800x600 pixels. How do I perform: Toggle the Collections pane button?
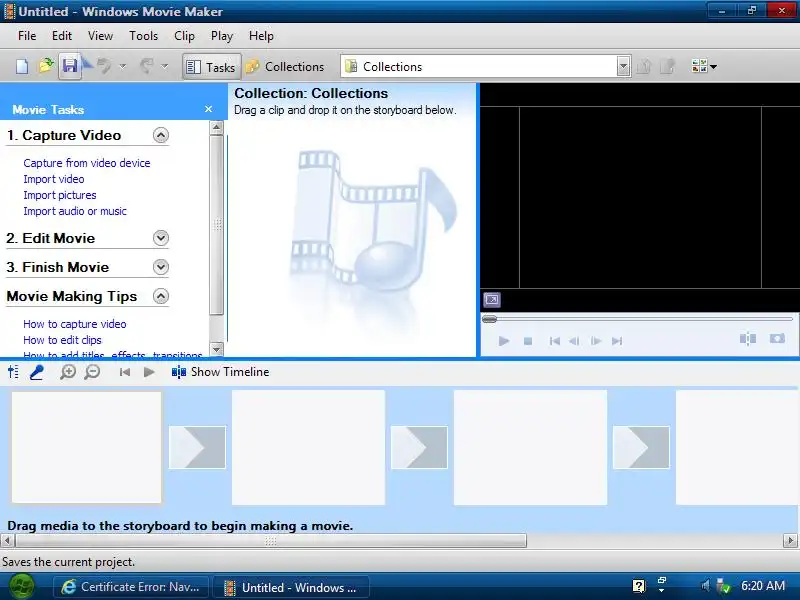(285, 67)
